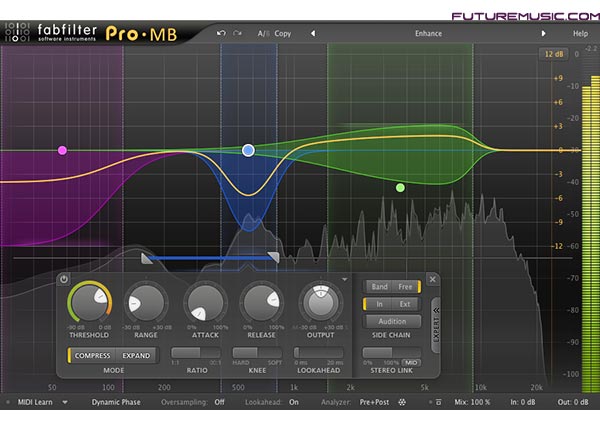Choose Ext as the side chain source
The height and width of the screenshot is (430, 600).
click(406, 304)
